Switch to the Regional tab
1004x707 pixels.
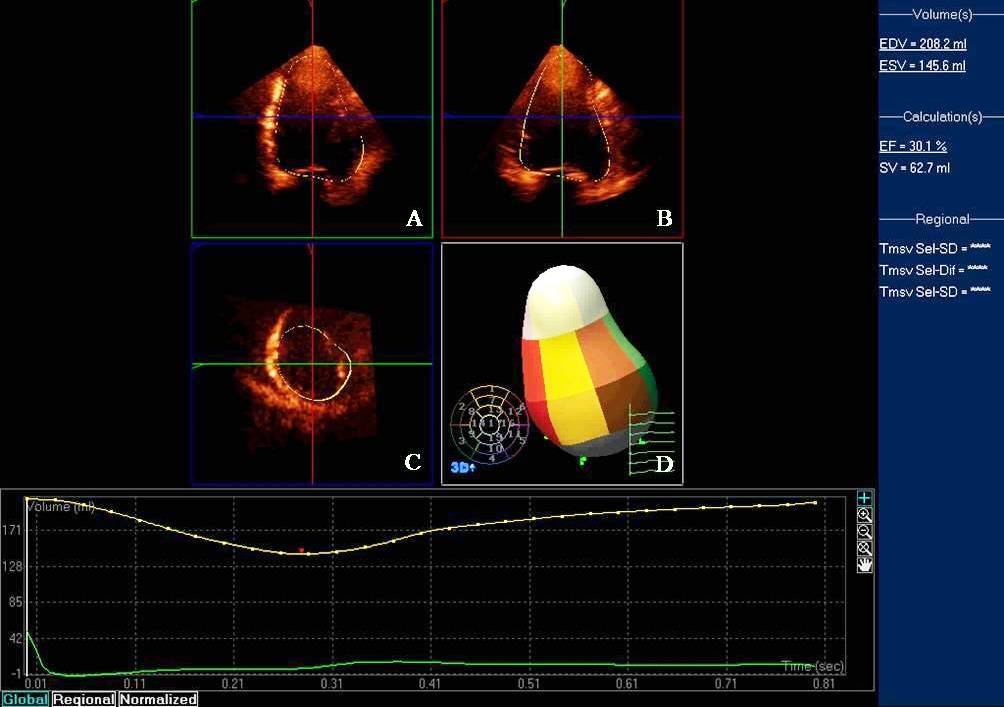tap(84, 699)
